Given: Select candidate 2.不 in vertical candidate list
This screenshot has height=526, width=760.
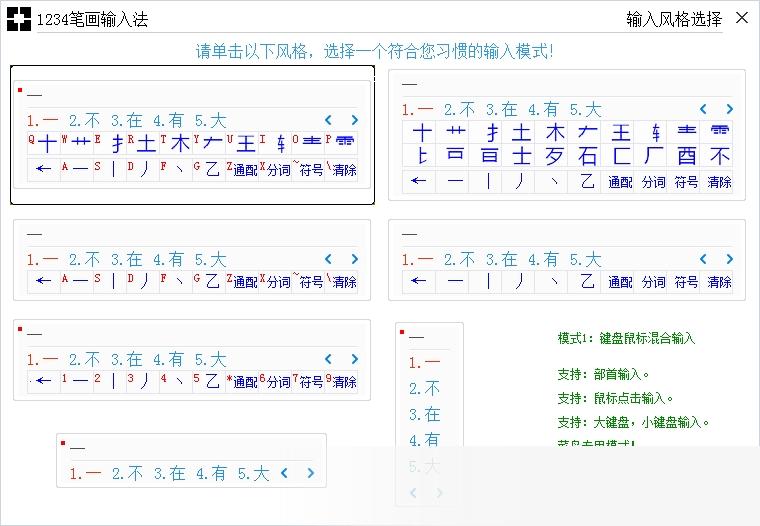Looking at the screenshot, I should 425,388.
